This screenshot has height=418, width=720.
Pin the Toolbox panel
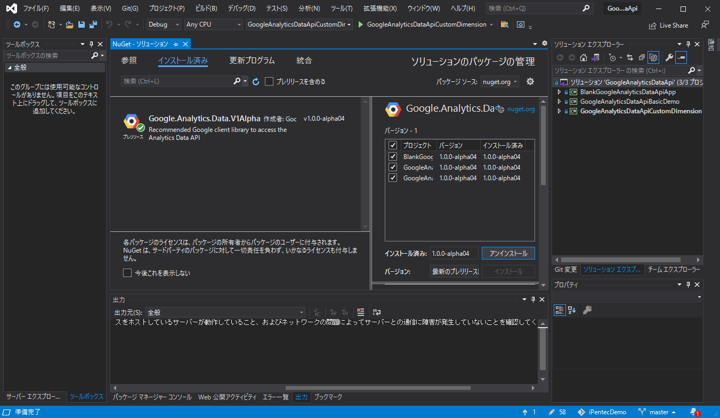91,44
